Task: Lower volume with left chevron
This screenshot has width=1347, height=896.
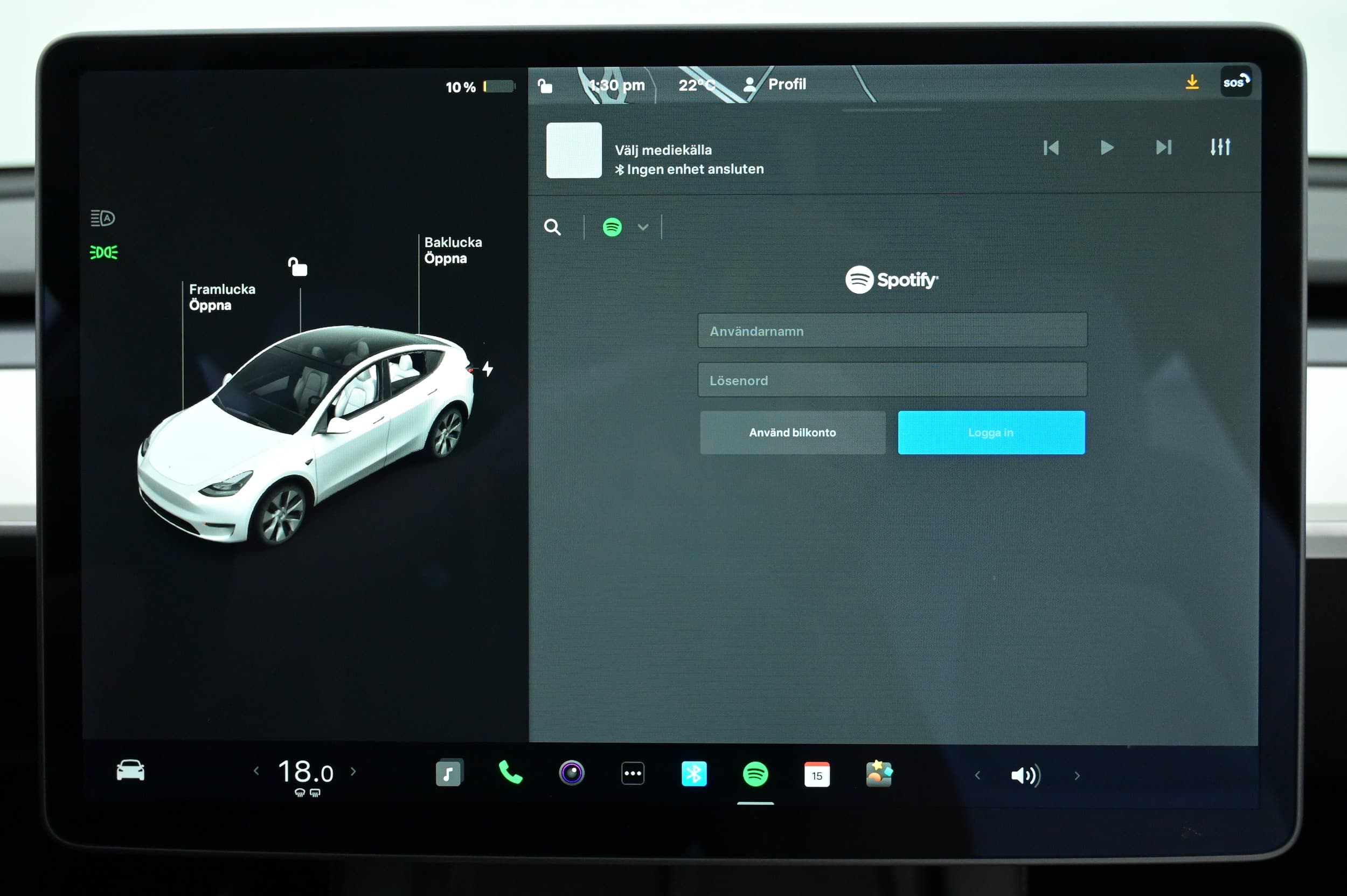Action: pyautogui.click(x=978, y=775)
